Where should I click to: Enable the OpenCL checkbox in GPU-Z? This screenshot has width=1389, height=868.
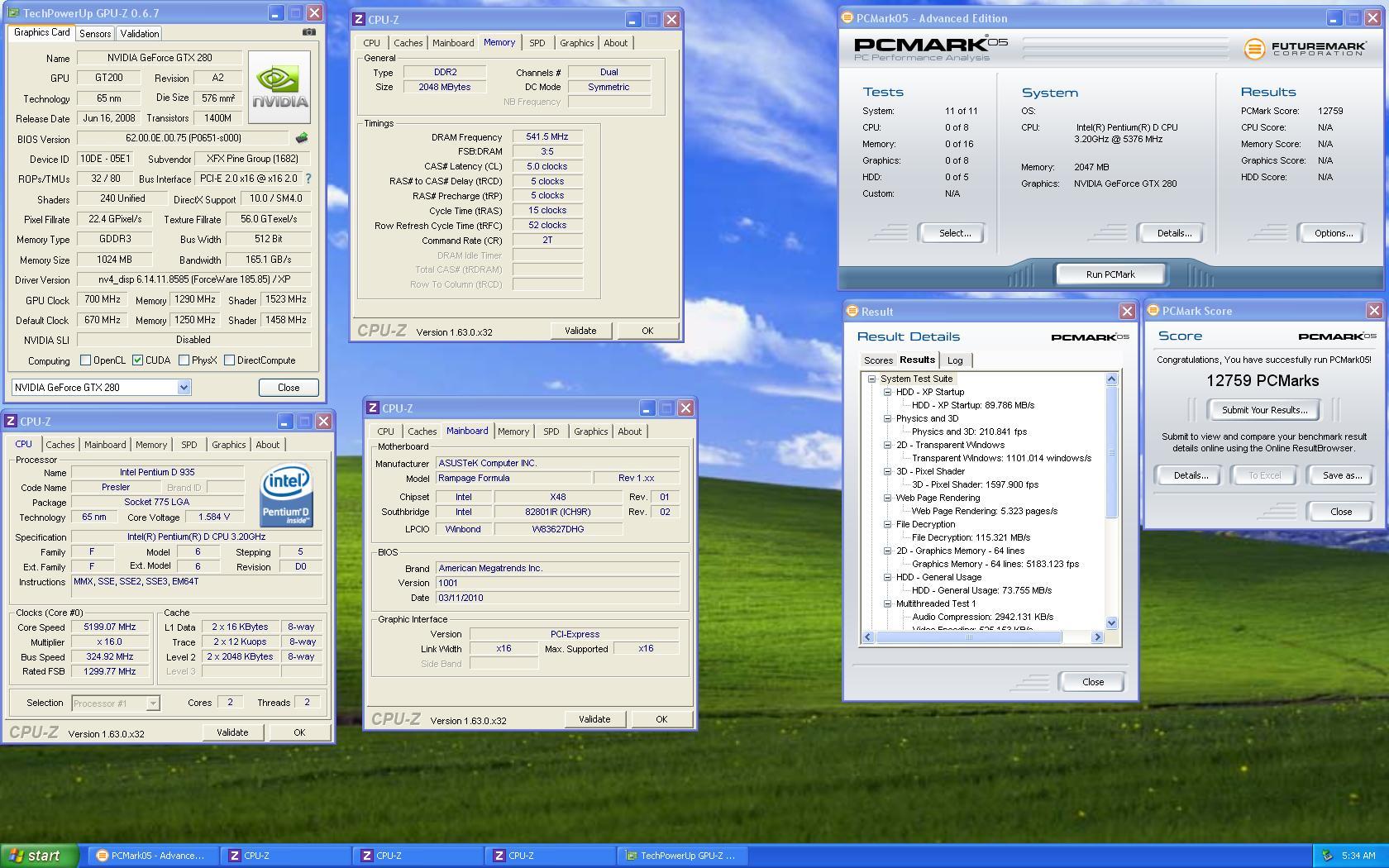click(x=85, y=360)
